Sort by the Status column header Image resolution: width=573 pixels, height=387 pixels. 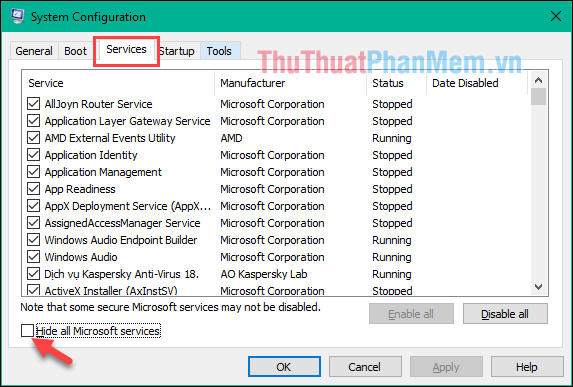[396, 83]
